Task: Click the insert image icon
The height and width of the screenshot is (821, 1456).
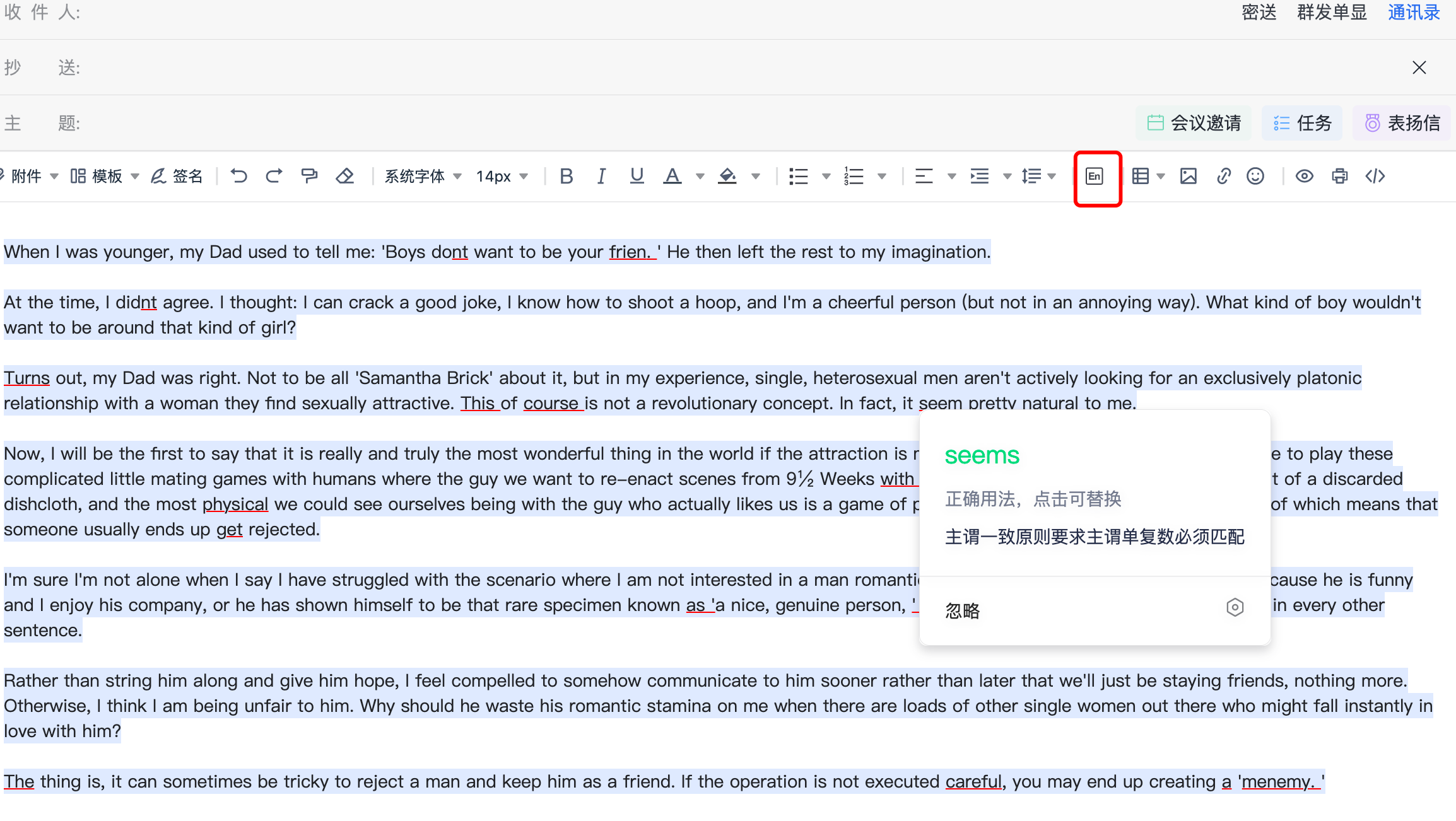Action: coord(1189,176)
